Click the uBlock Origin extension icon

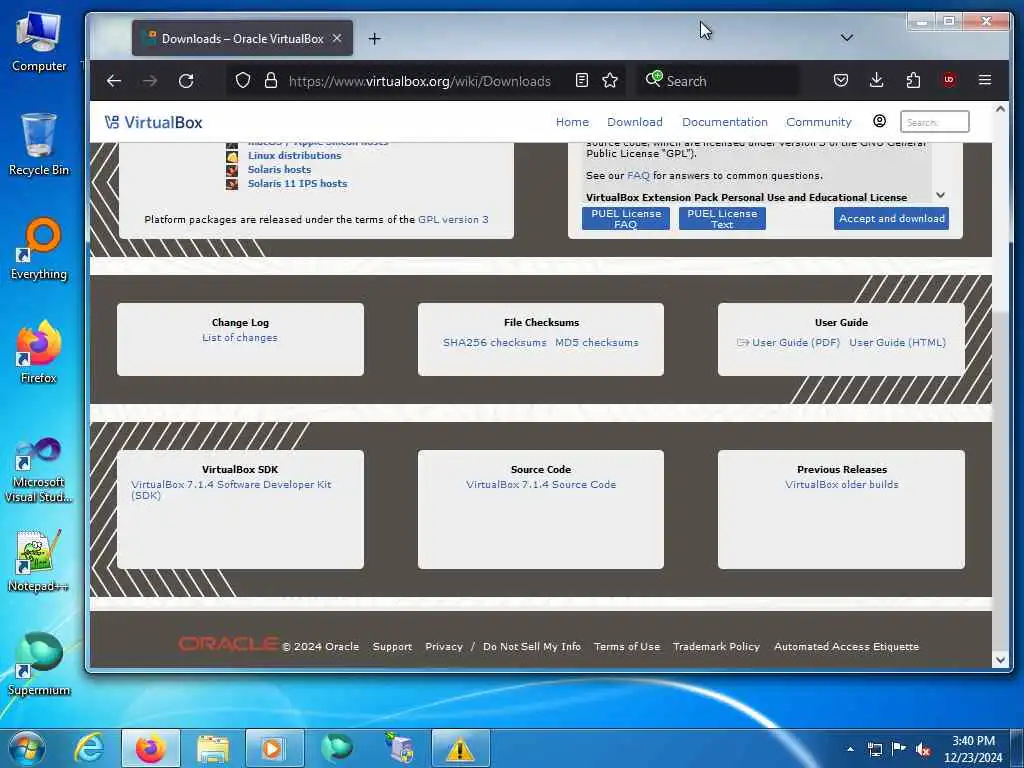coord(949,80)
